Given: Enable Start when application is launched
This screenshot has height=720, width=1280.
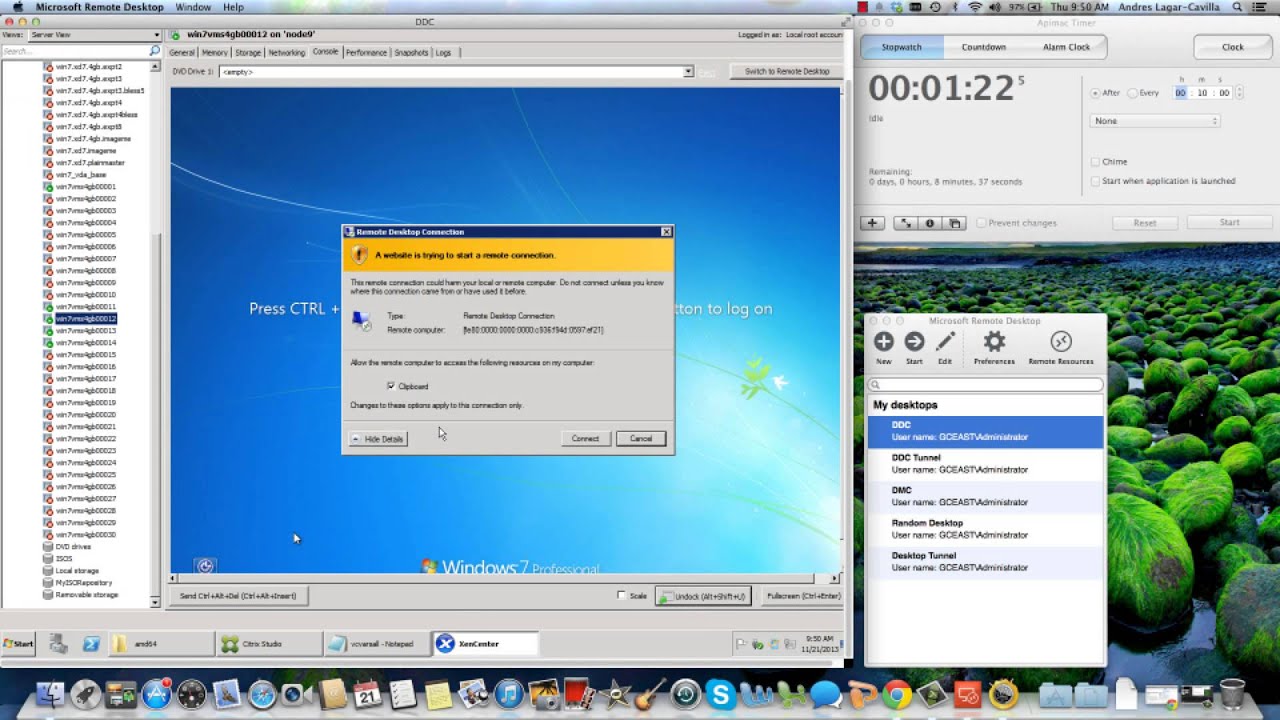Looking at the screenshot, I should pyautogui.click(x=1095, y=181).
